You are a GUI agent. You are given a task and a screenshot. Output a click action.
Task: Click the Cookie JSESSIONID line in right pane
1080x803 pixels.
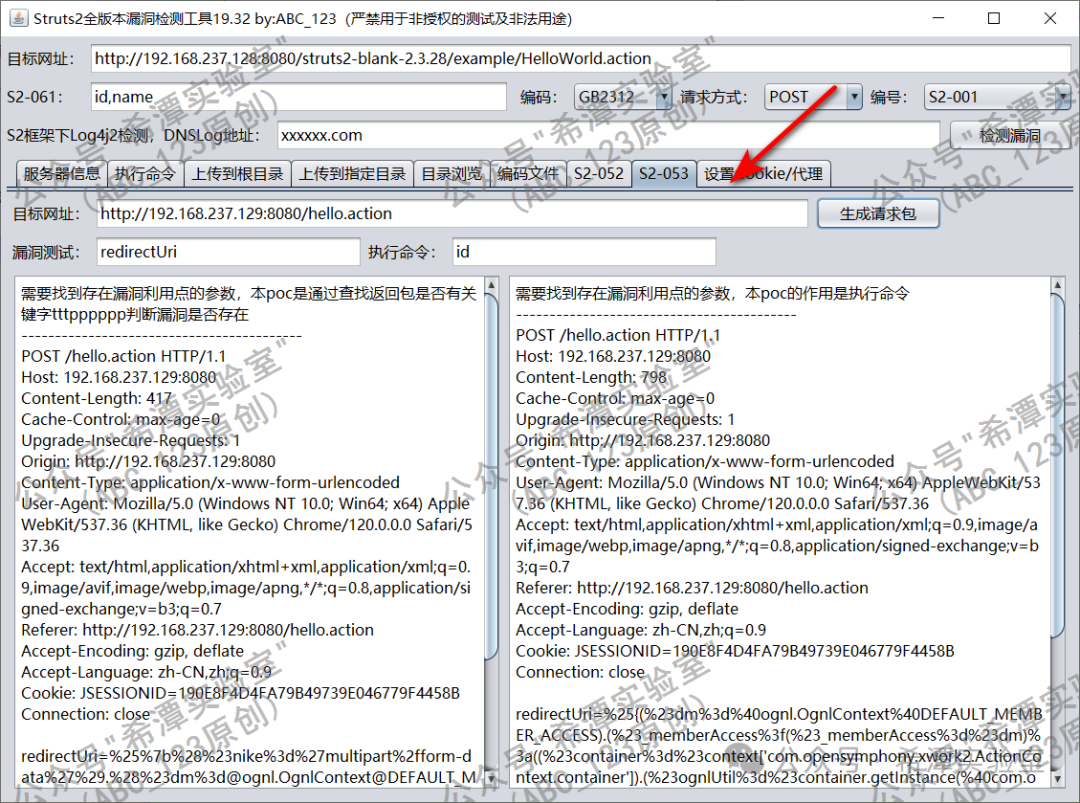[x=735, y=651]
